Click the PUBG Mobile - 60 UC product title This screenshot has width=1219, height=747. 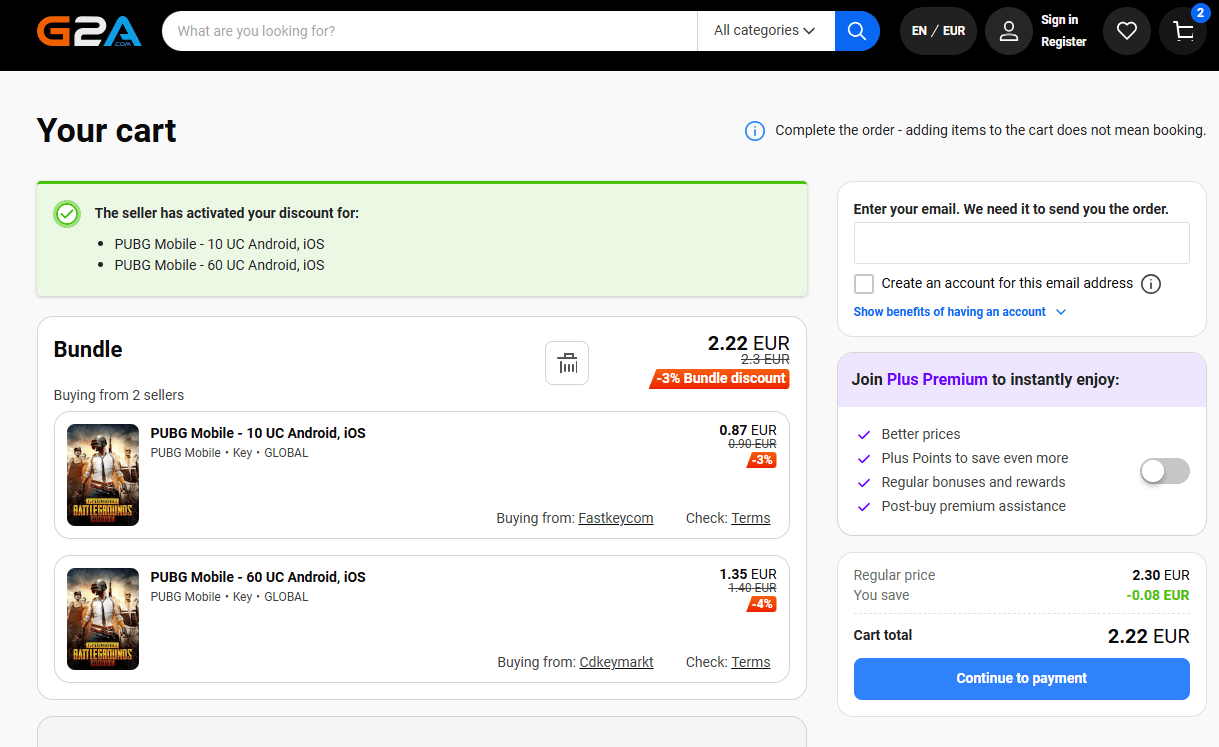258,577
